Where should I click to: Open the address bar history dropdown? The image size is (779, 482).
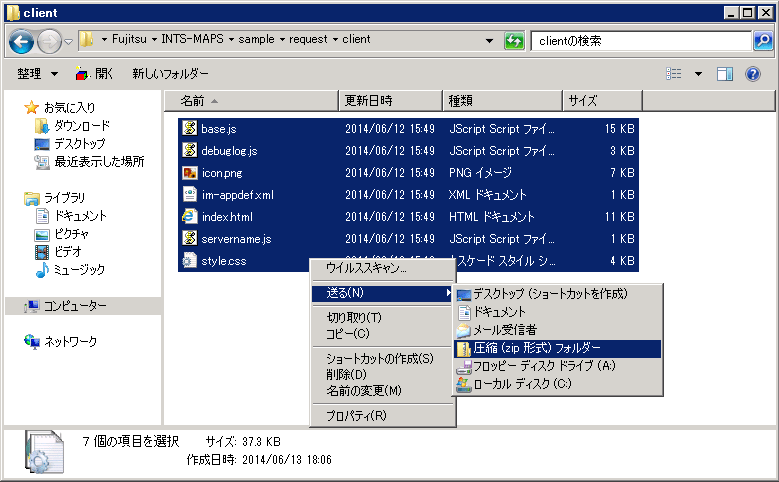[x=489, y=41]
